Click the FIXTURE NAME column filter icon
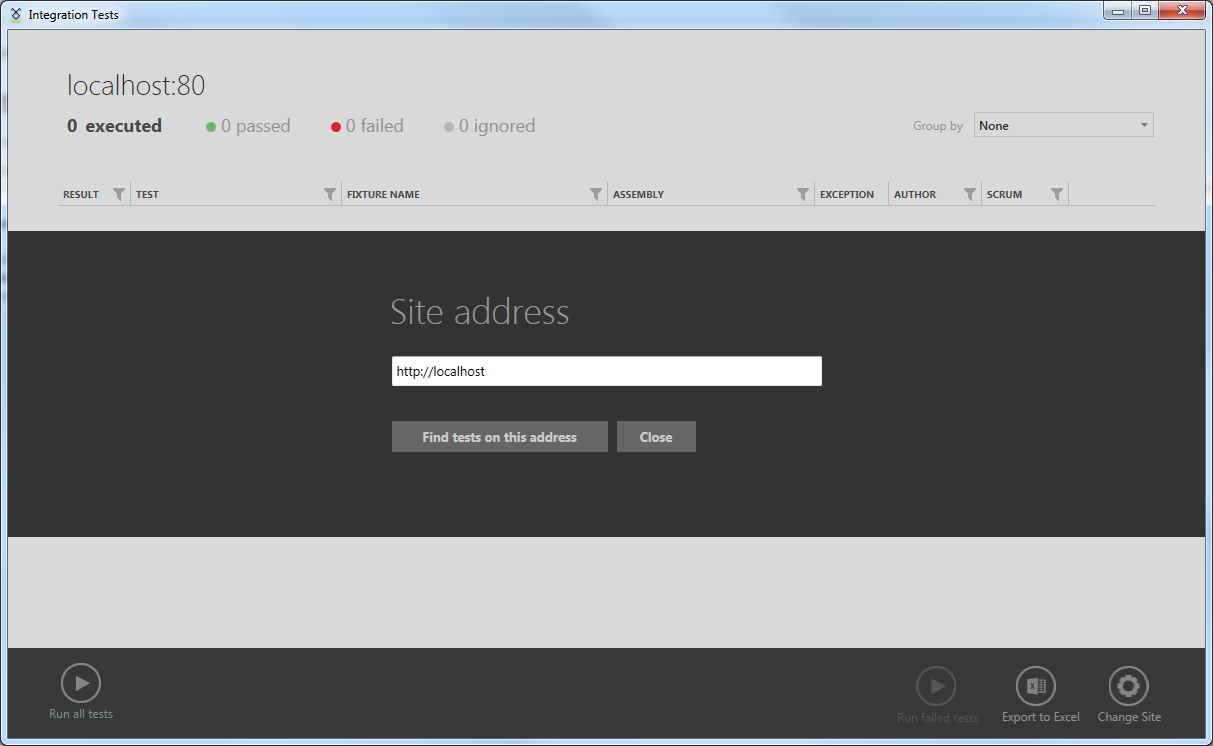Viewport: 1213px width, 746px height. click(596, 194)
